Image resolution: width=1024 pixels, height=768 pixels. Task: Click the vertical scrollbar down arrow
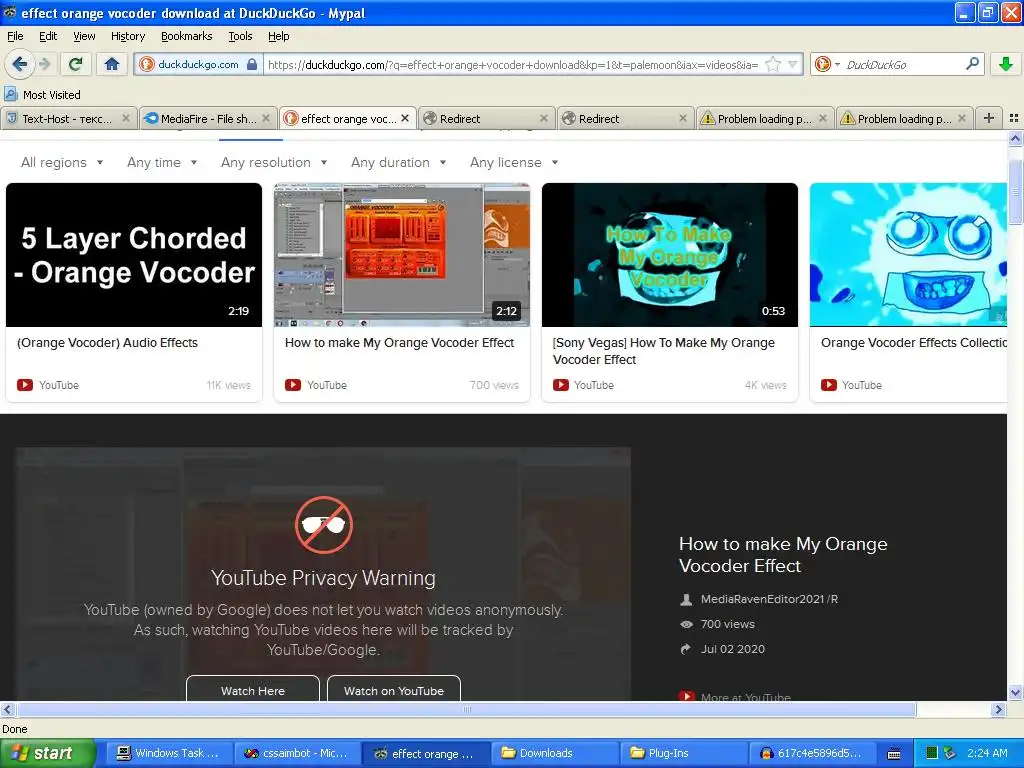1015,692
